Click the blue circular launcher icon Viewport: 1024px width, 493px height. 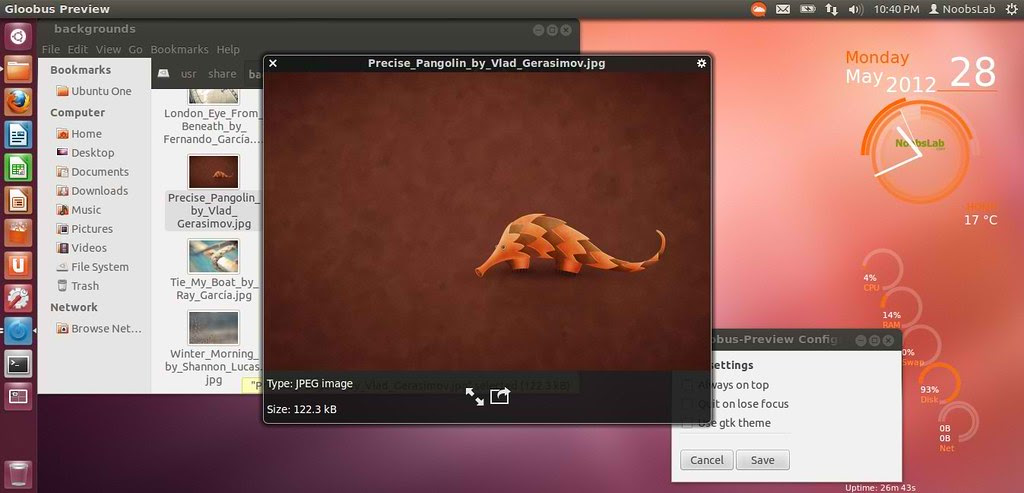pos(18,331)
